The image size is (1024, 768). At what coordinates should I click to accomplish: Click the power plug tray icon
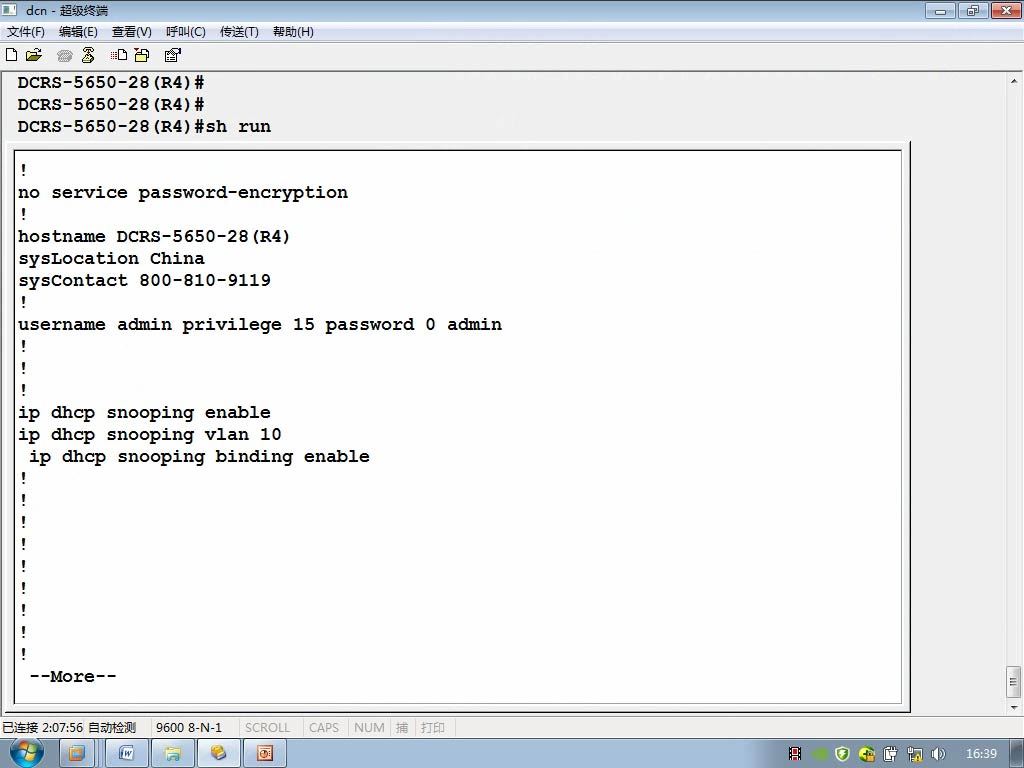(890, 754)
